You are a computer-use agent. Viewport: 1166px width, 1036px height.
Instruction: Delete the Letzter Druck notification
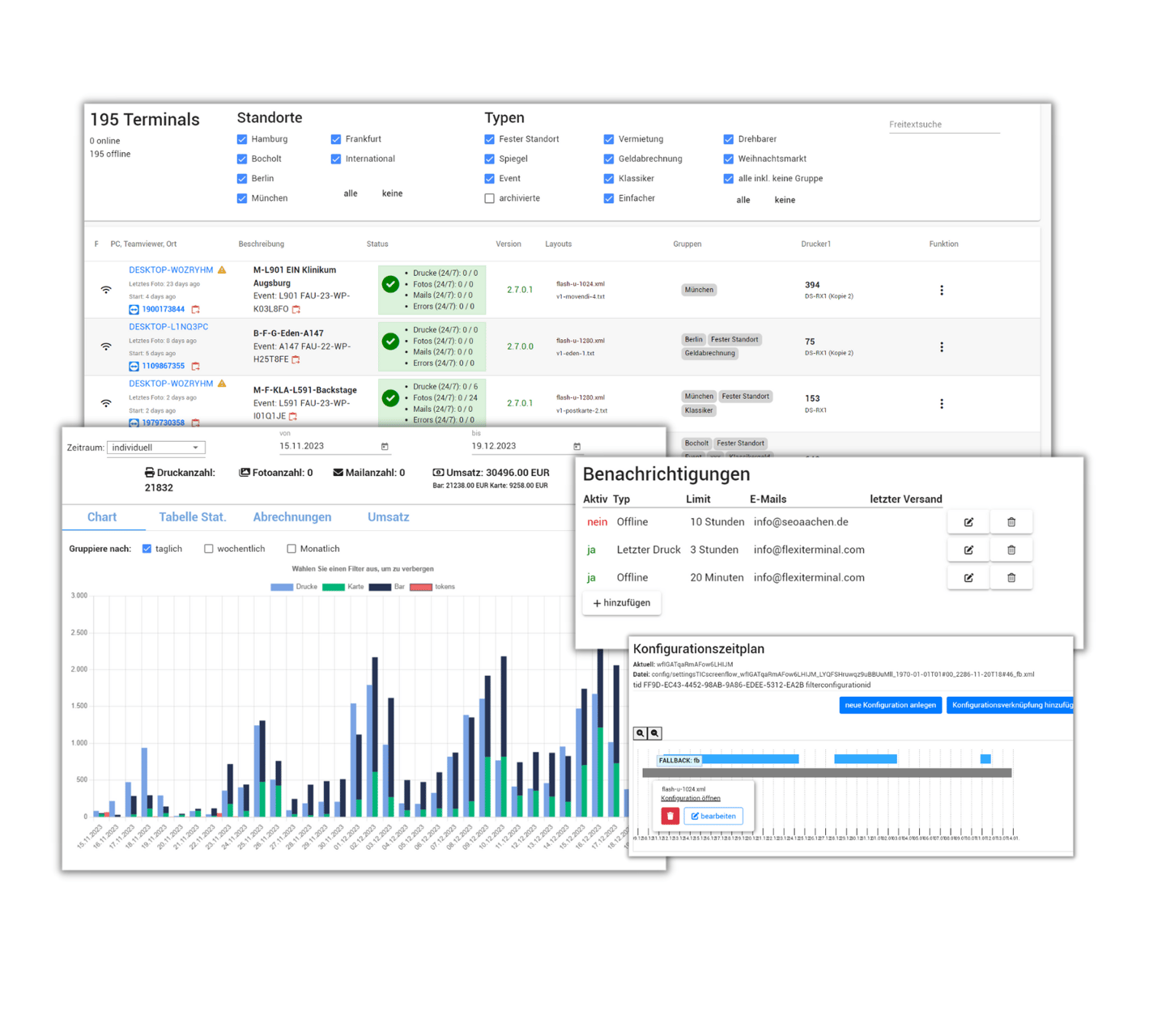click(x=1011, y=550)
